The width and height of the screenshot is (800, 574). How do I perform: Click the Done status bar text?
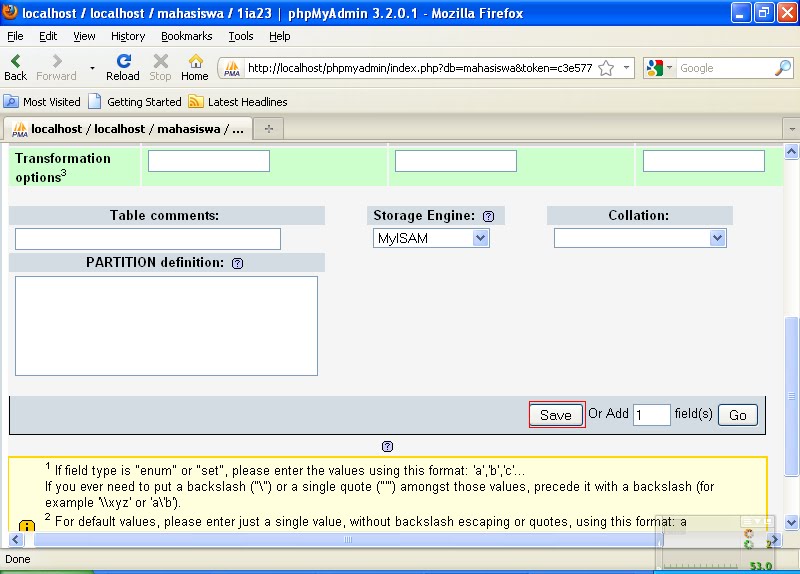coord(18,559)
